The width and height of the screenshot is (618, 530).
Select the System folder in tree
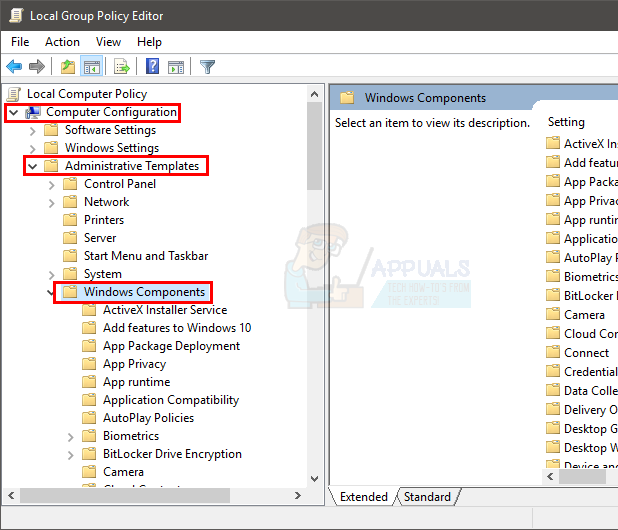(x=102, y=274)
